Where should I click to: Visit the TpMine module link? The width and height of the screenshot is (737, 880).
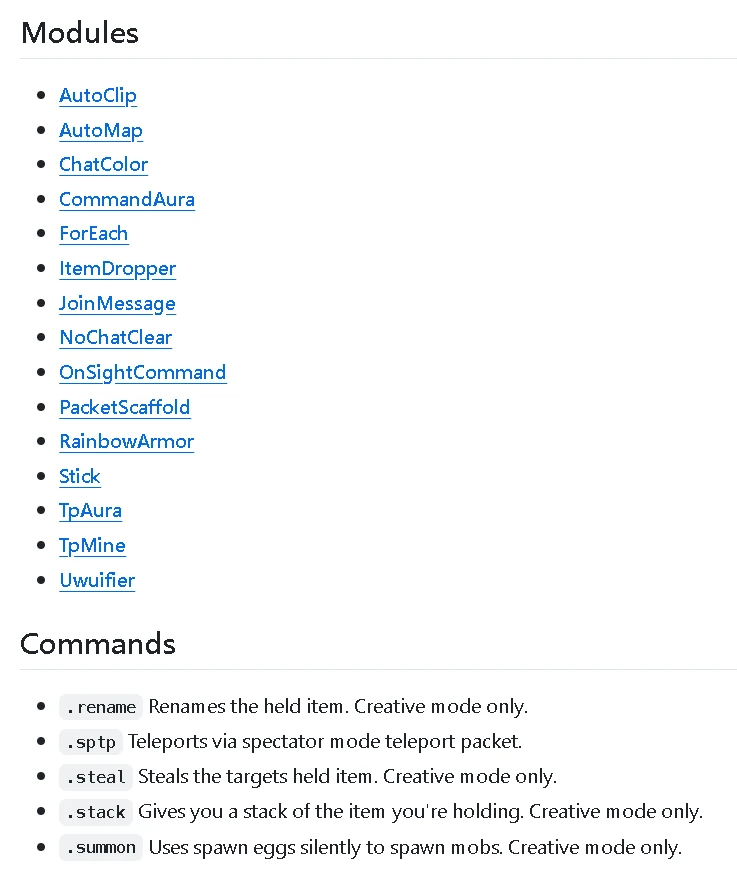92,545
